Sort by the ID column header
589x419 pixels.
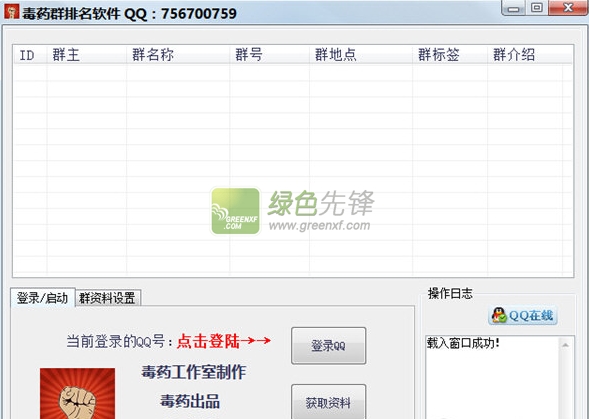pyautogui.click(x=30, y=55)
